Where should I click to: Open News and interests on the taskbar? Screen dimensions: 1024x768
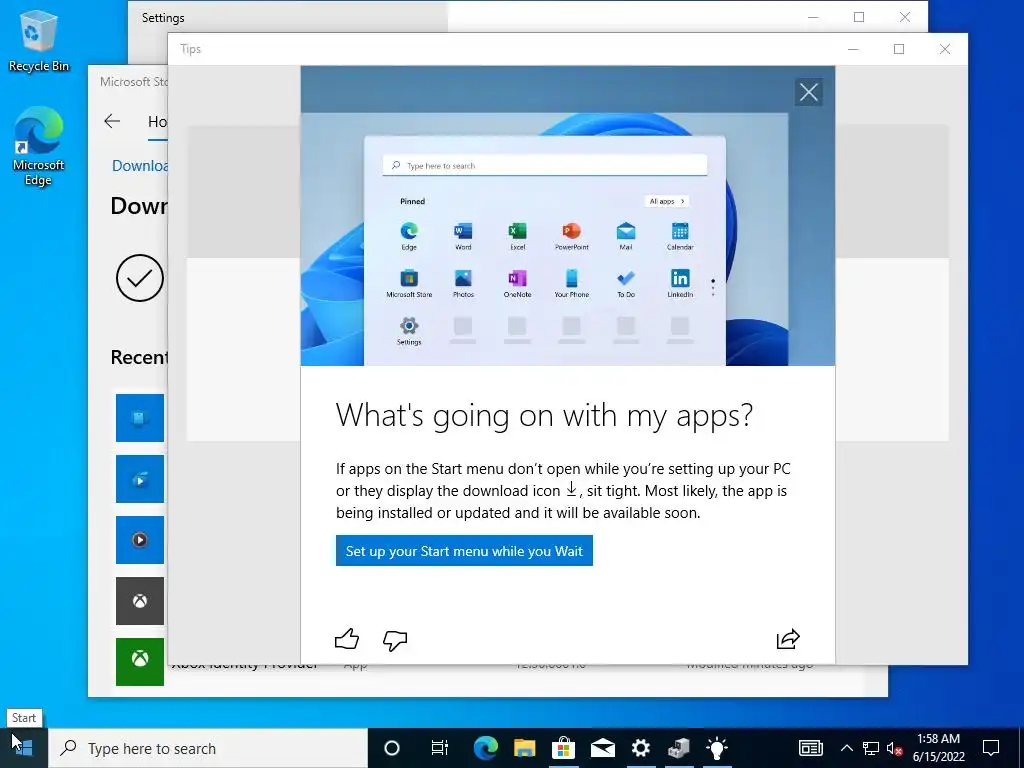coord(810,748)
